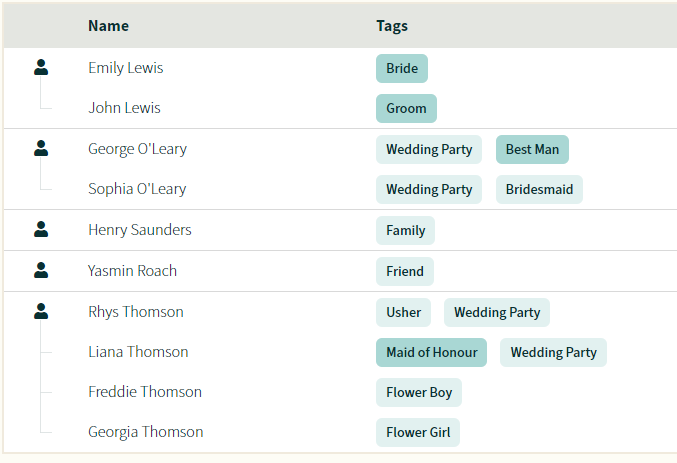
Task: Click the person icon beside Emily Lewis
Action: pos(41,67)
